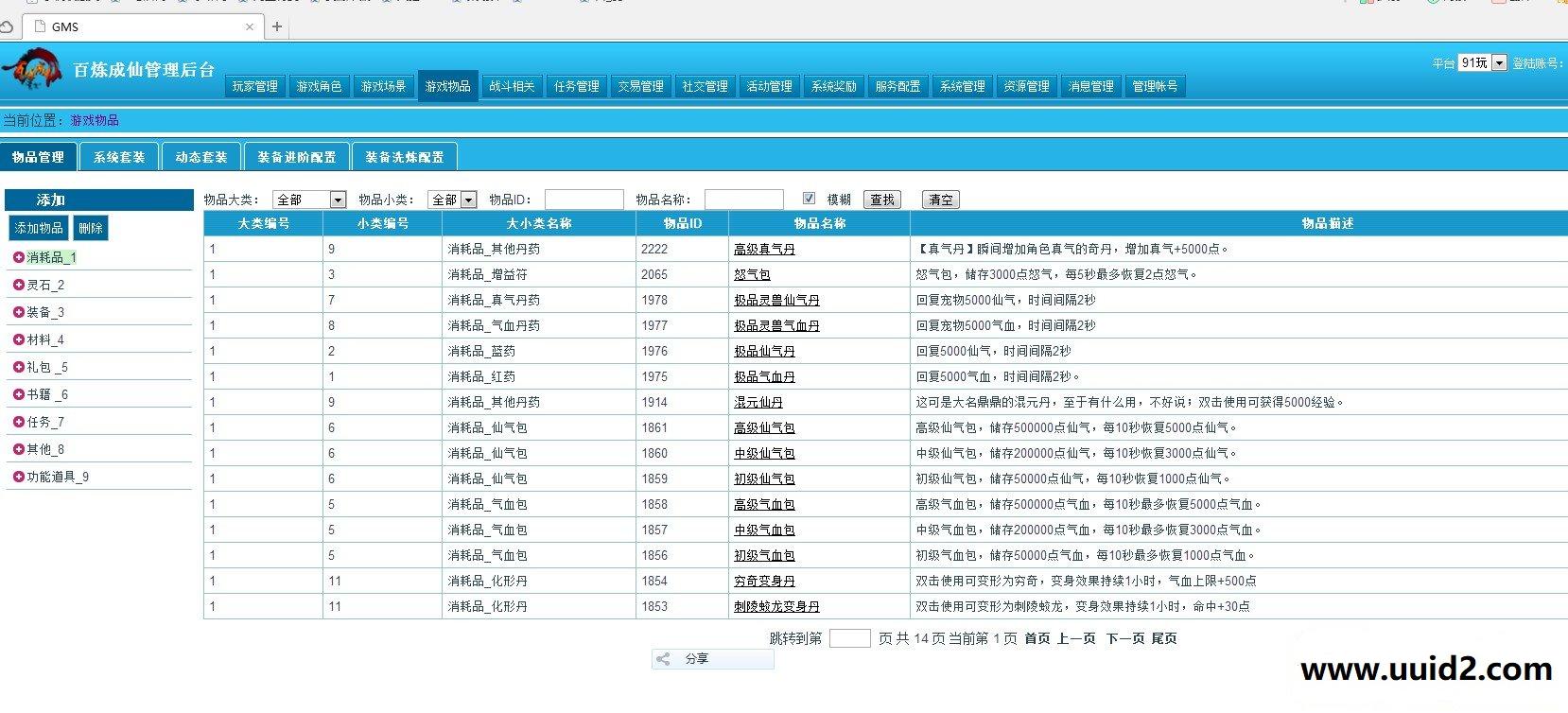This screenshot has height=713, width=1568.
Task: Select the 消耗品_1 tree item label
Action: (x=52, y=257)
